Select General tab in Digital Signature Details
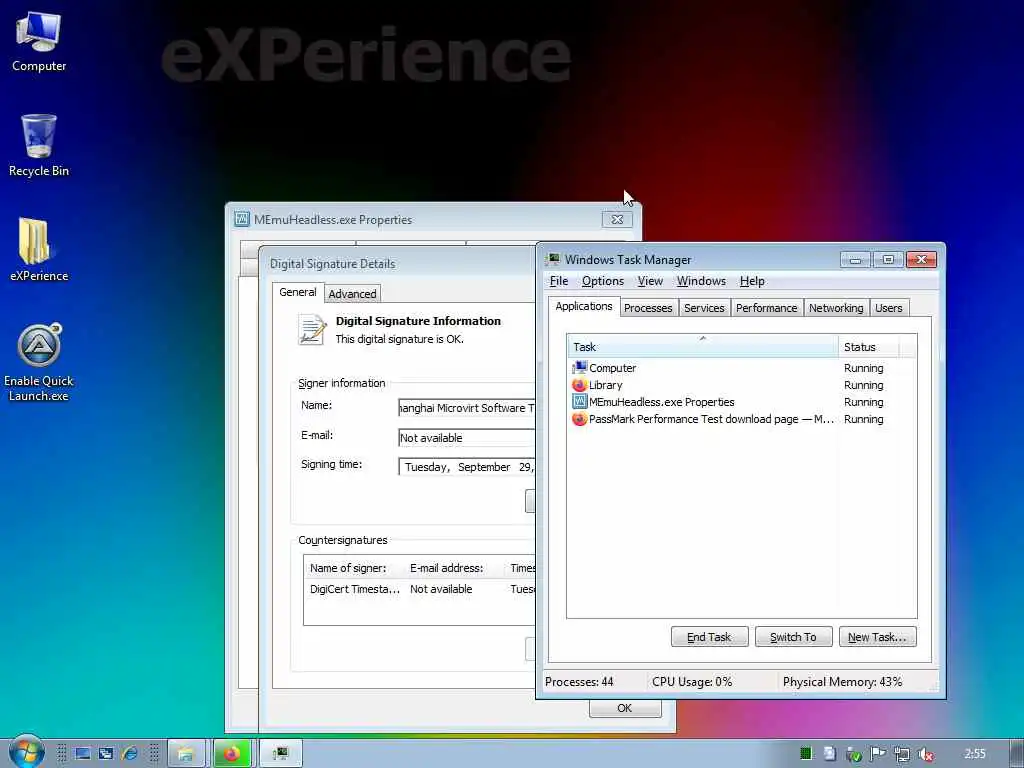This screenshot has width=1024, height=768. point(298,292)
